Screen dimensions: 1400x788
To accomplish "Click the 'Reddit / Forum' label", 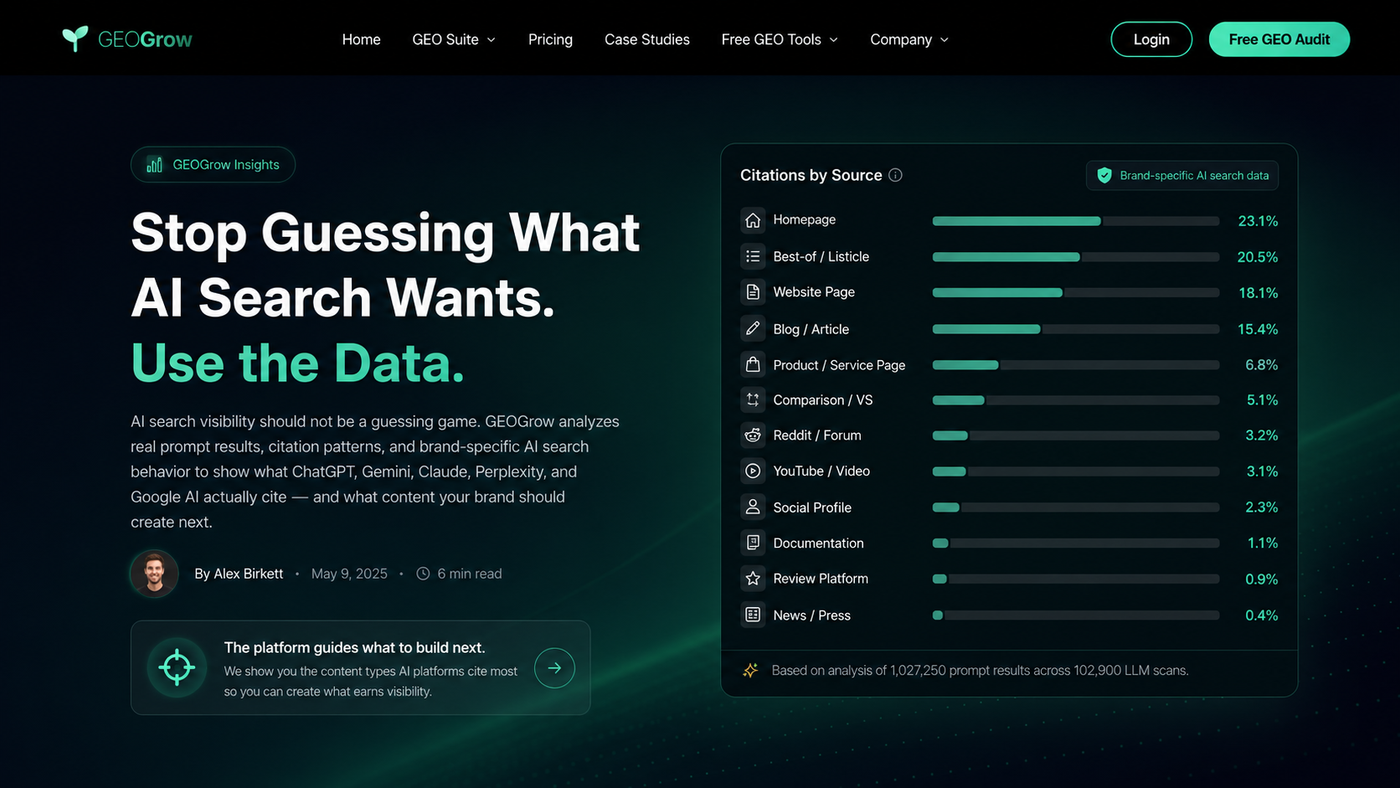I will click(x=817, y=435).
